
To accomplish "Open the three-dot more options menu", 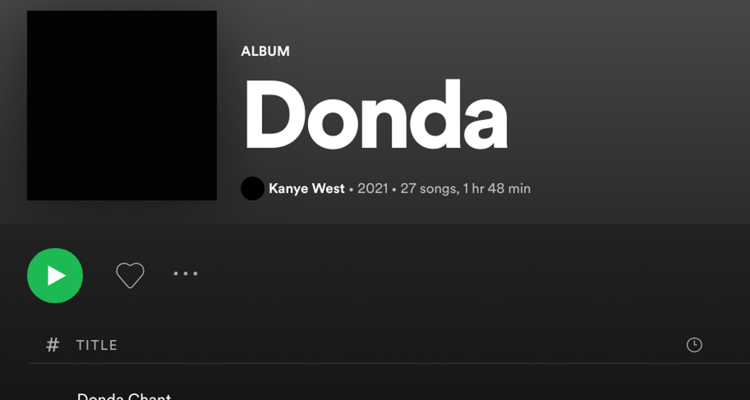I will 186,274.
